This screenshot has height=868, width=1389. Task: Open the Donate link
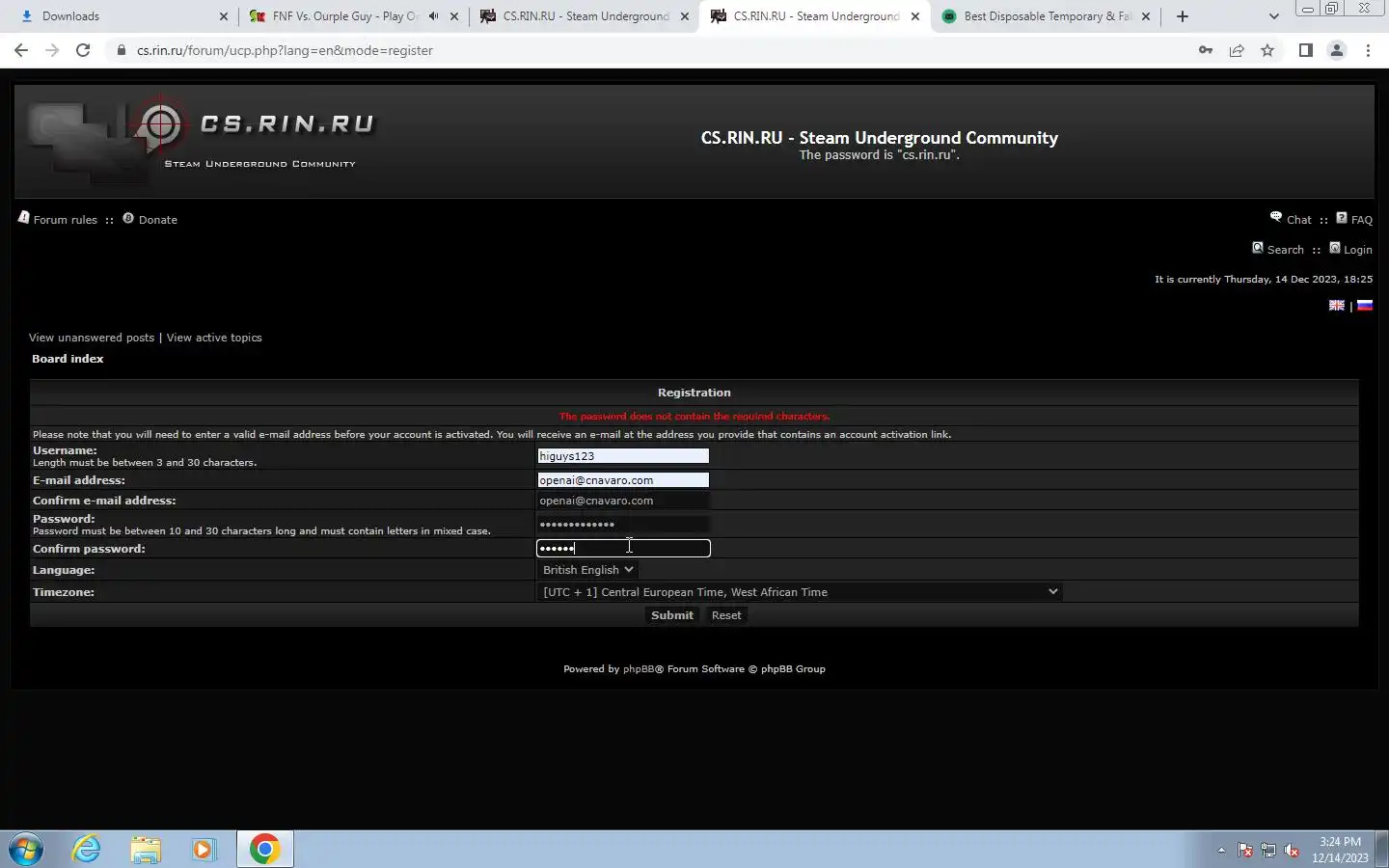point(157,220)
